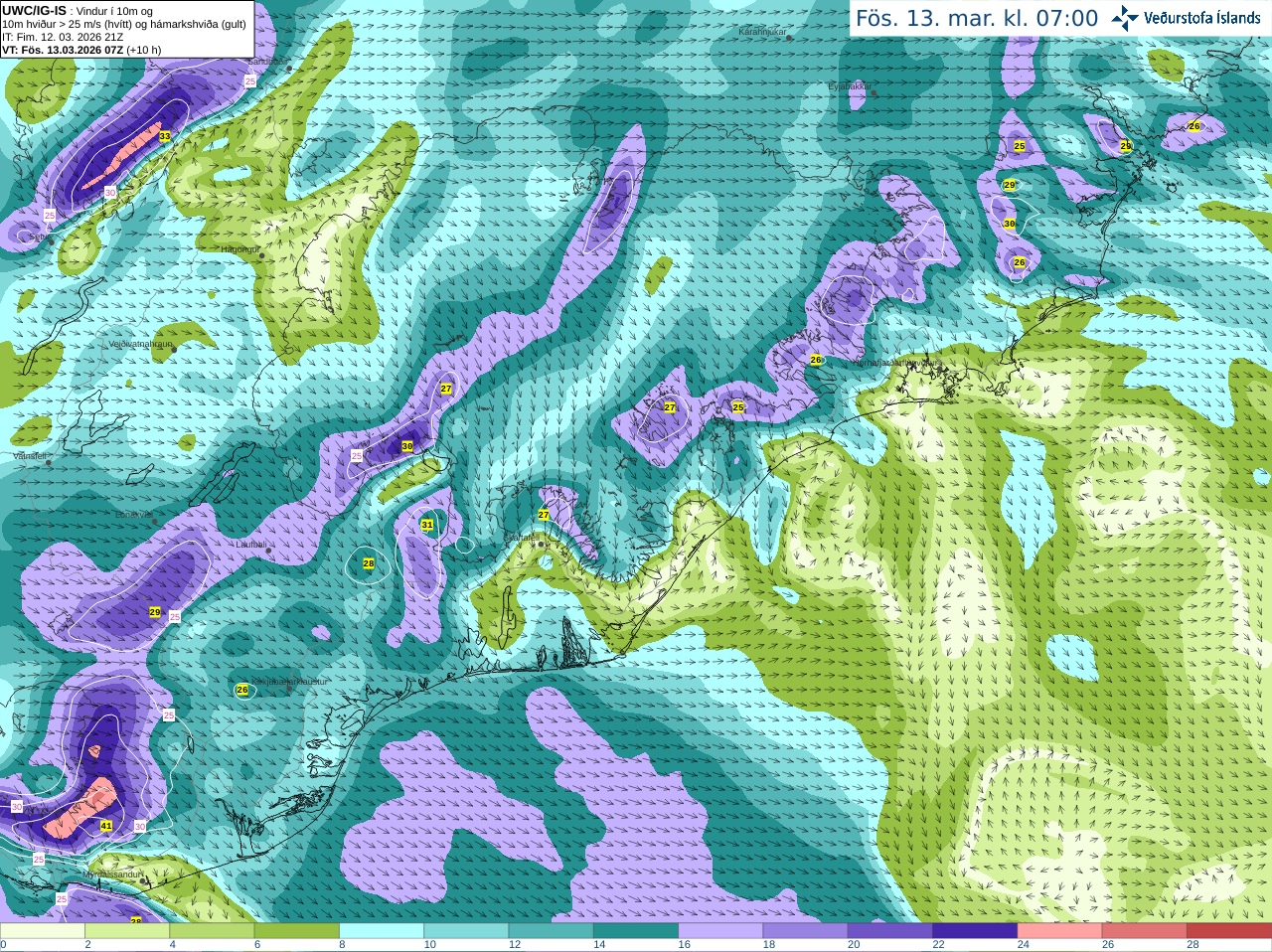The image size is (1272, 952).
Task: Click the Sandbúðir place label
Action: pos(265,62)
